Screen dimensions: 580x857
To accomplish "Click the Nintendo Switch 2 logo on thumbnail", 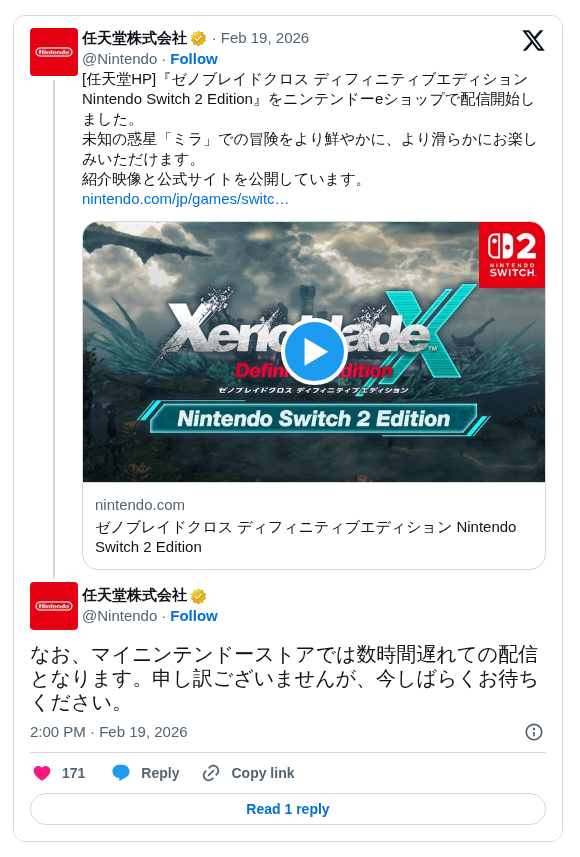I will (512, 255).
